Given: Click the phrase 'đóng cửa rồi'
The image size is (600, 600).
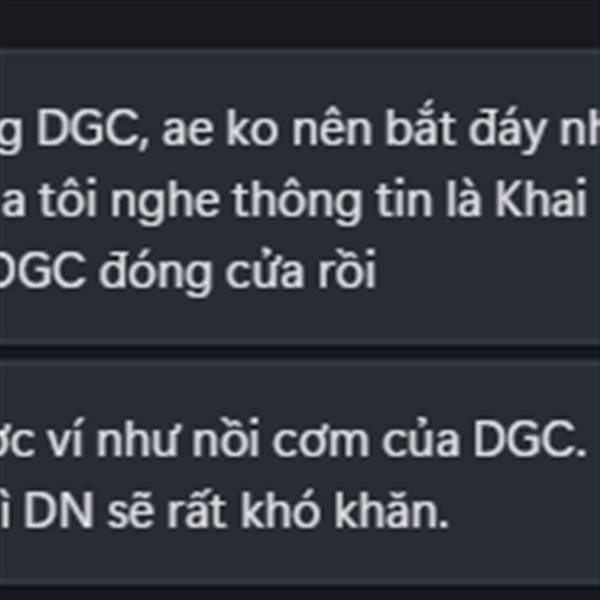Looking at the screenshot, I should pyautogui.click(x=238, y=271).
